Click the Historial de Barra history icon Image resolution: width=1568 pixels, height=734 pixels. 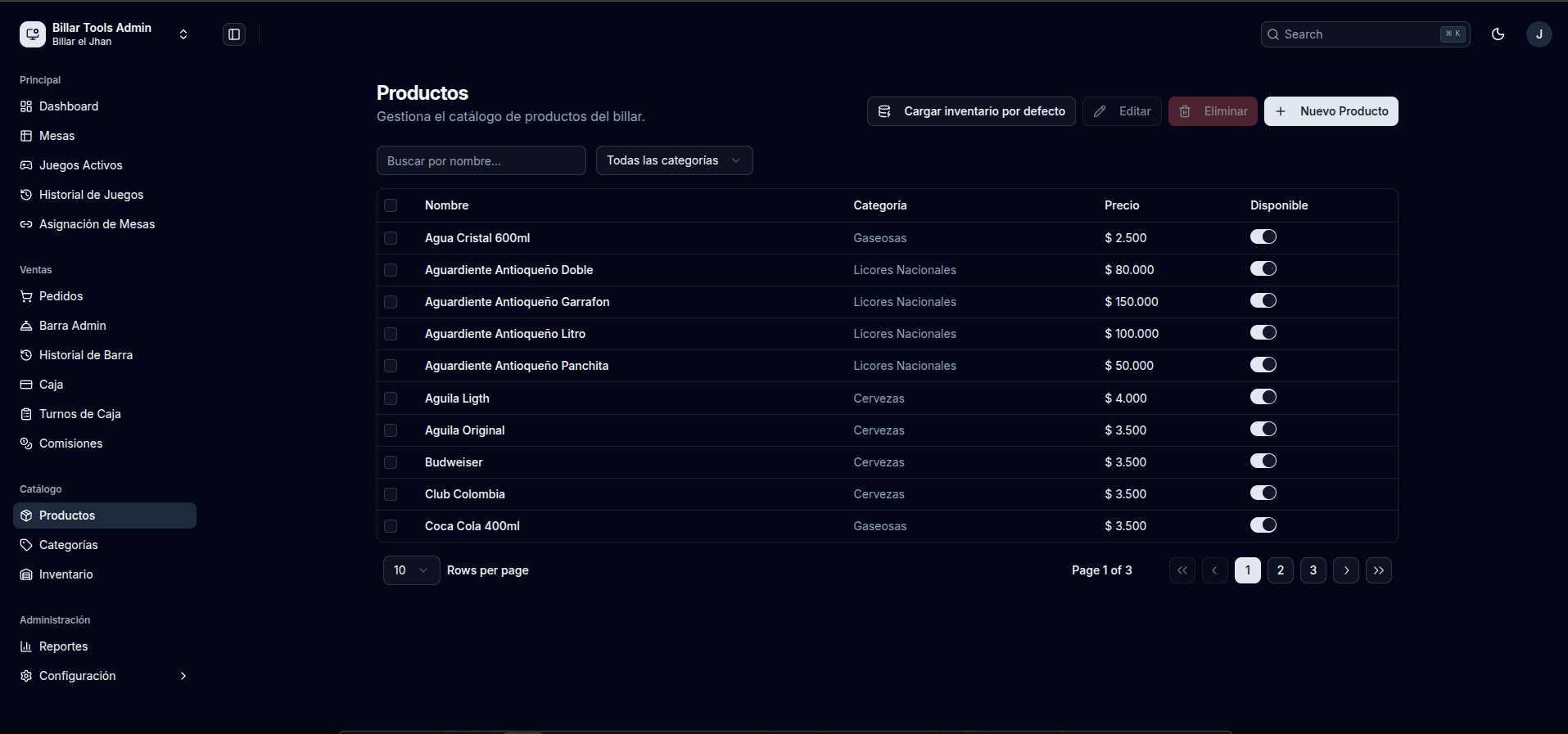coord(26,355)
